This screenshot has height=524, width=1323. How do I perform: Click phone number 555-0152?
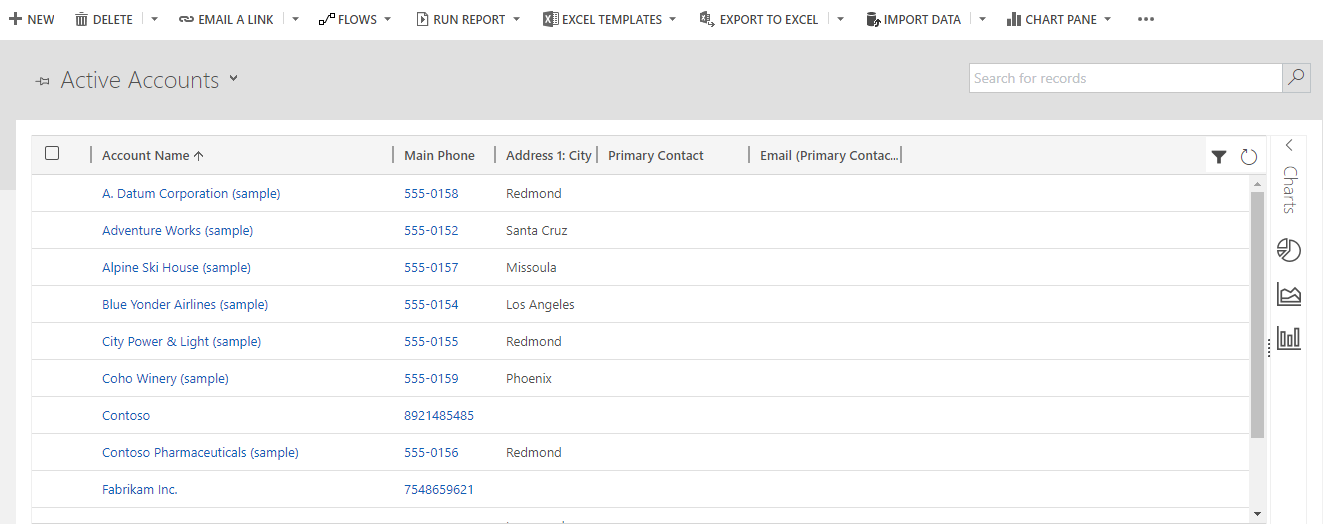(x=431, y=231)
